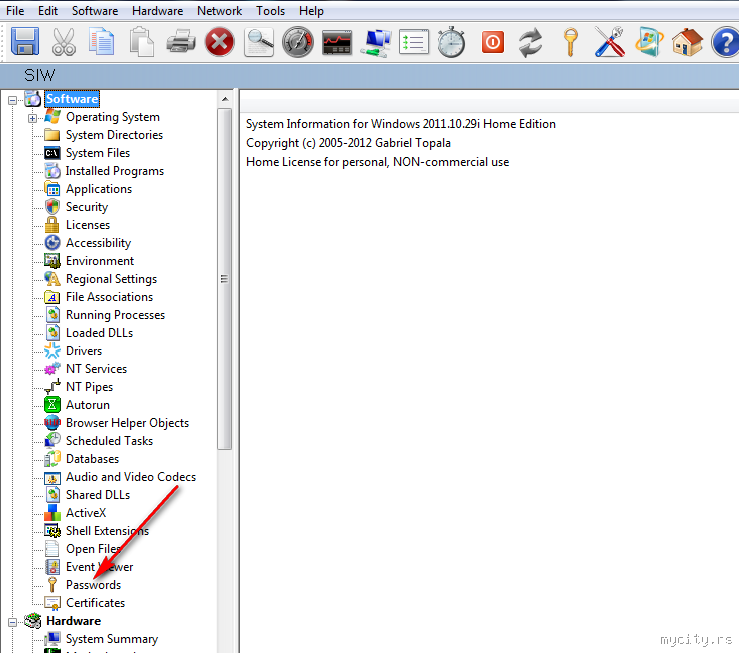
Task: Click the Save floppy disk toolbar icon
Action: [25, 42]
